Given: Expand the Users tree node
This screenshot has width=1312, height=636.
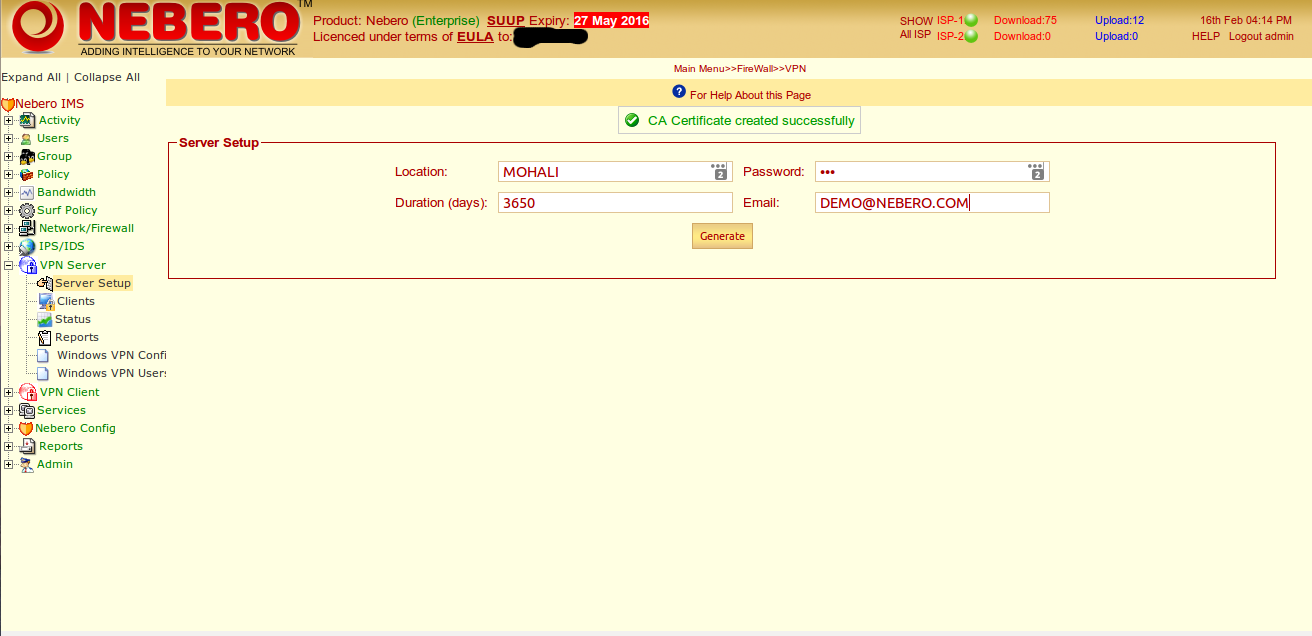Looking at the screenshot, I should click(x=9, y=138).
